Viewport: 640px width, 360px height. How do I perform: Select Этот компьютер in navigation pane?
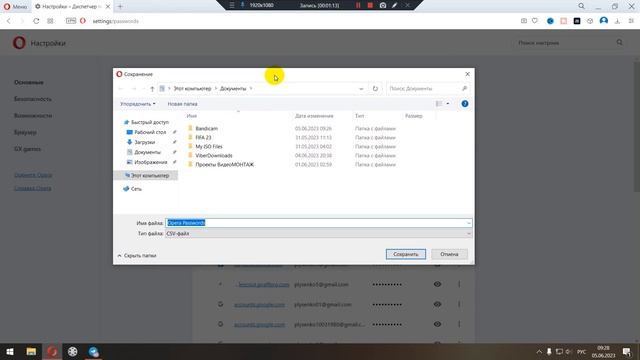[147, 176]
